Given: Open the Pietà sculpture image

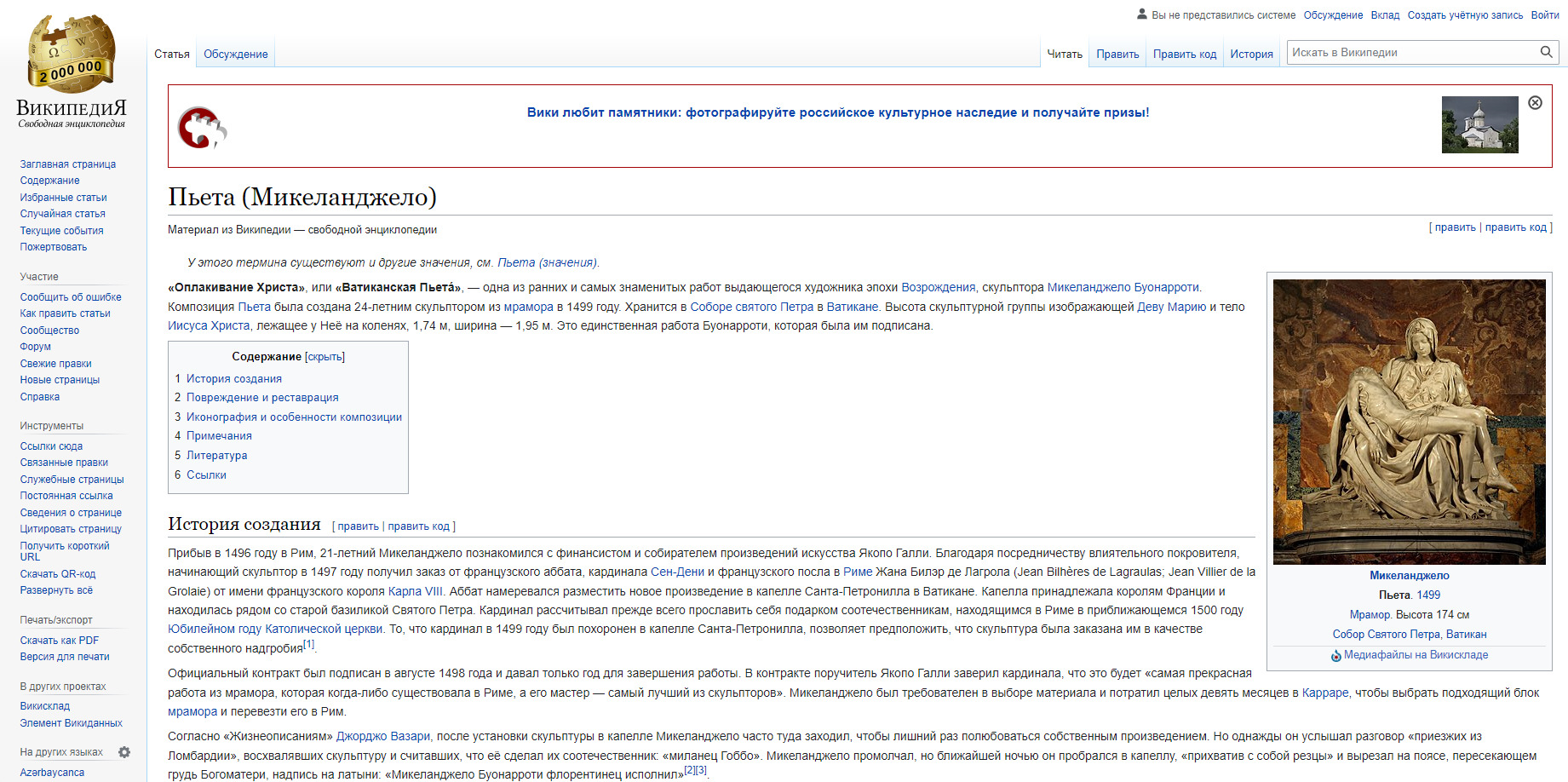Looking at the screenshot, I should [1409, 422].
